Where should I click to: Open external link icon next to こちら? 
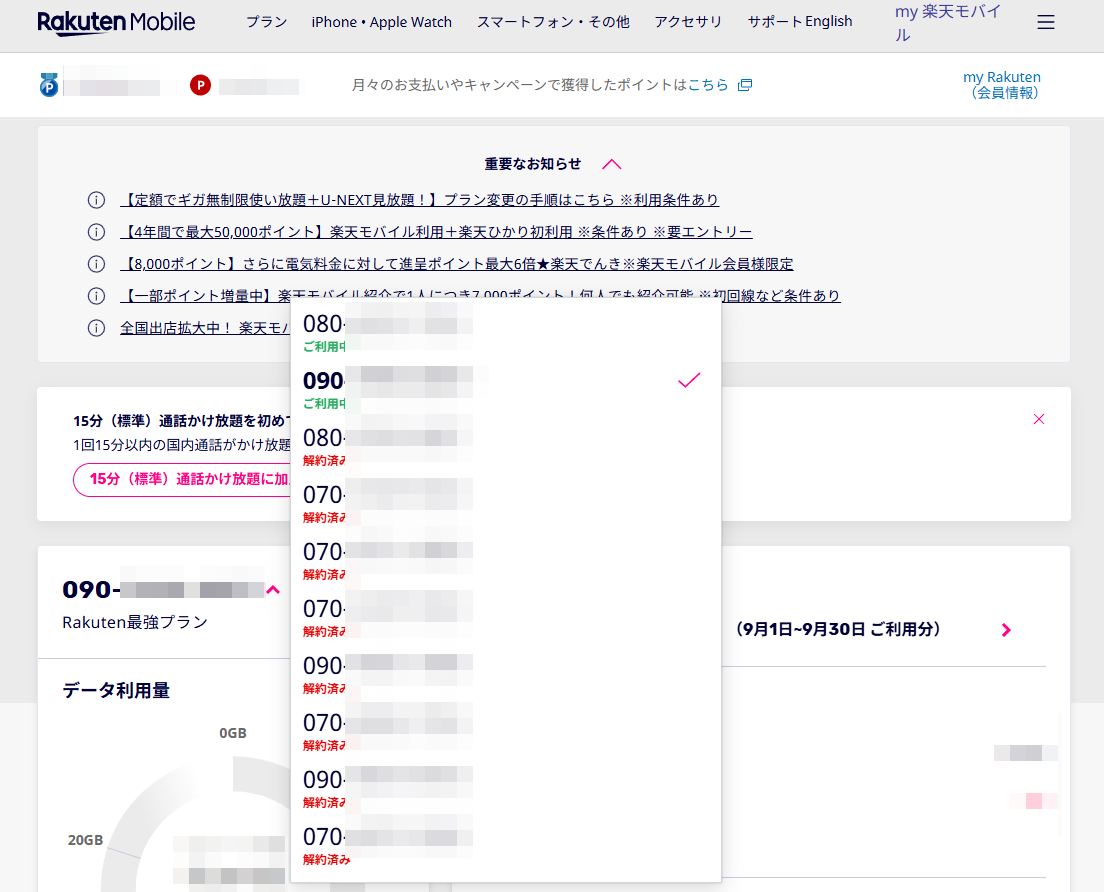point(745,85)
